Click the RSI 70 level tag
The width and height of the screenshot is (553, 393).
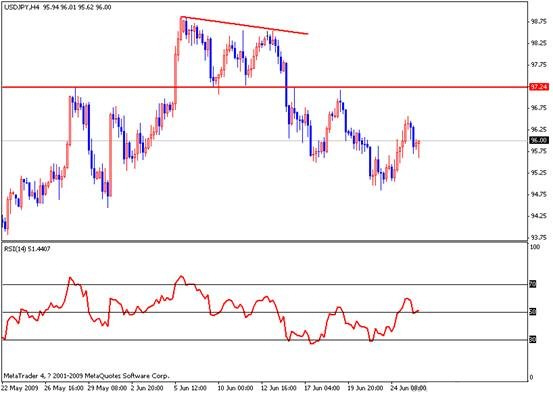tap(533, 284)
